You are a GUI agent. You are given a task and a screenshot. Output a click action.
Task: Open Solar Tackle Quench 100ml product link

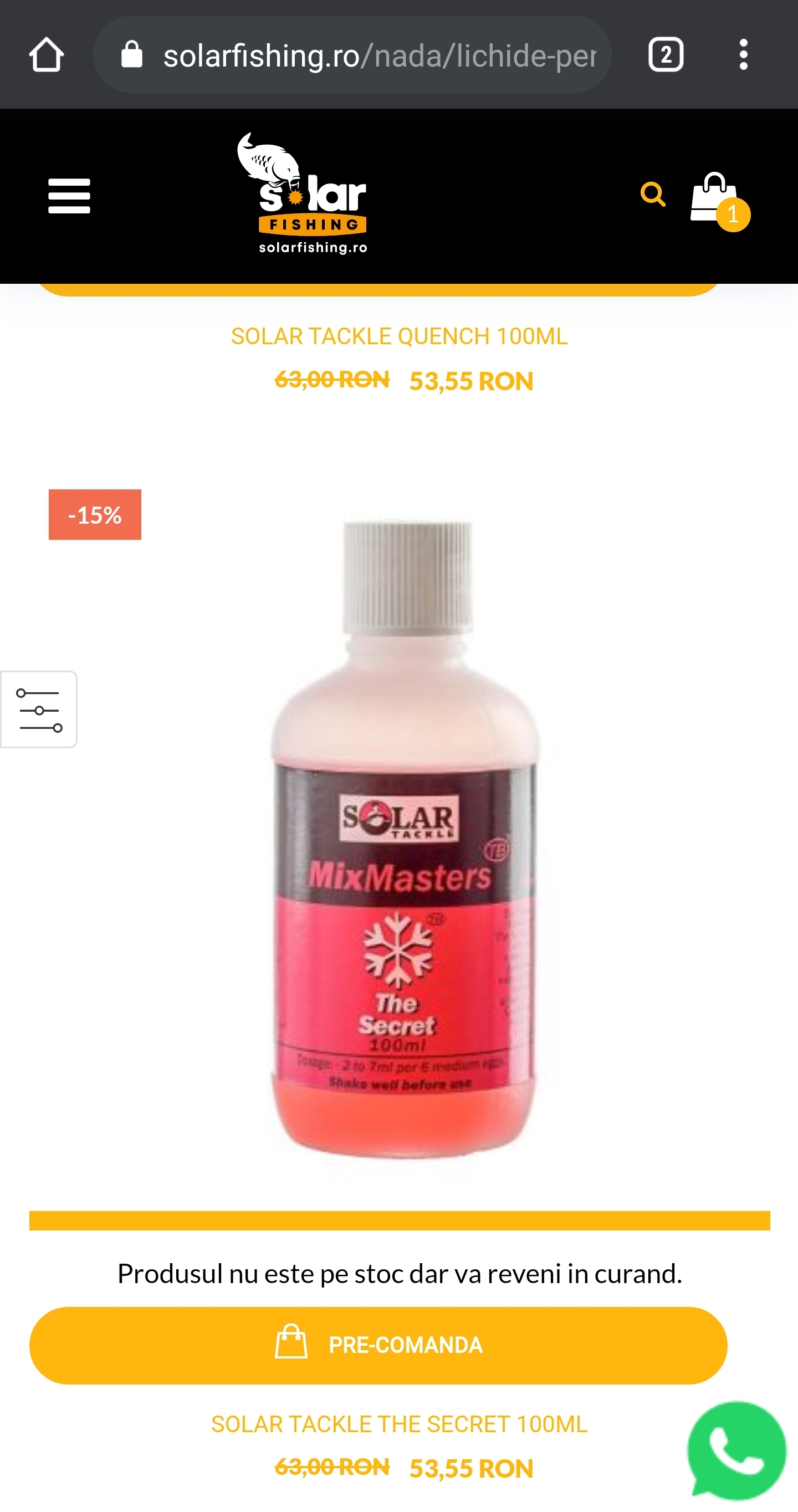(399, 336)
